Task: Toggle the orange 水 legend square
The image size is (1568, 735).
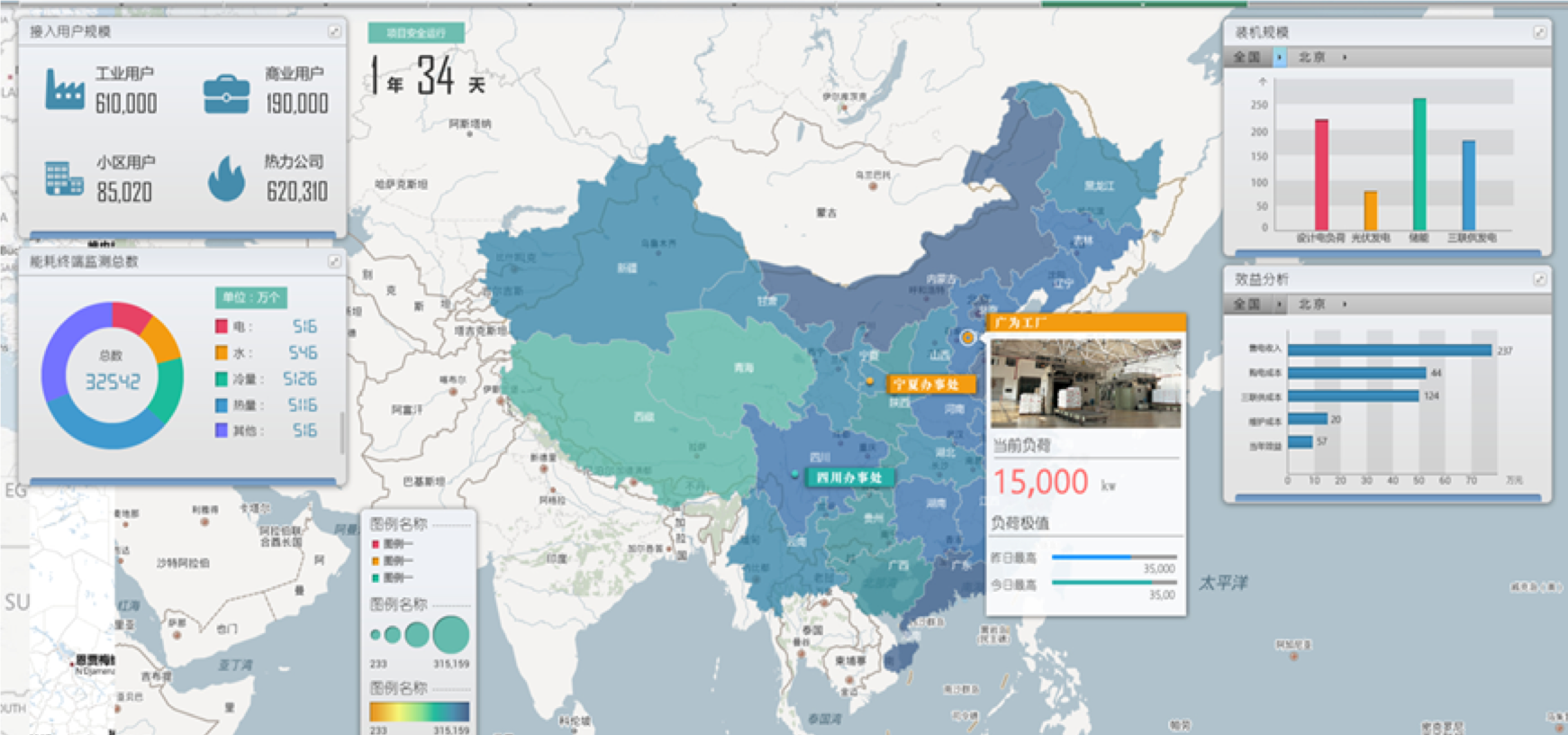Action: (x=222, y=352)
